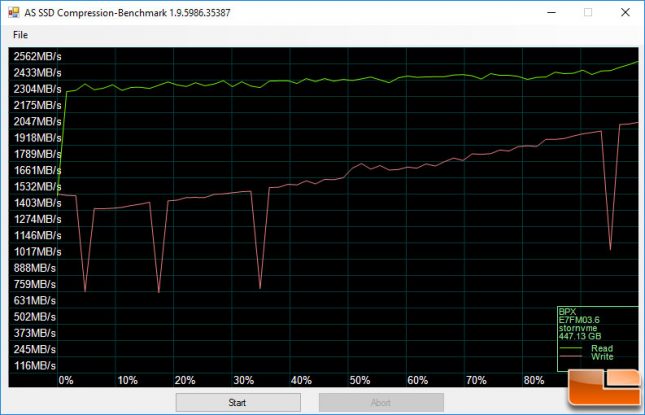The height and width of the screenshot is (415, 645).
Task: Select the 1403MB/s axis label
Action: tap(37, 203)
